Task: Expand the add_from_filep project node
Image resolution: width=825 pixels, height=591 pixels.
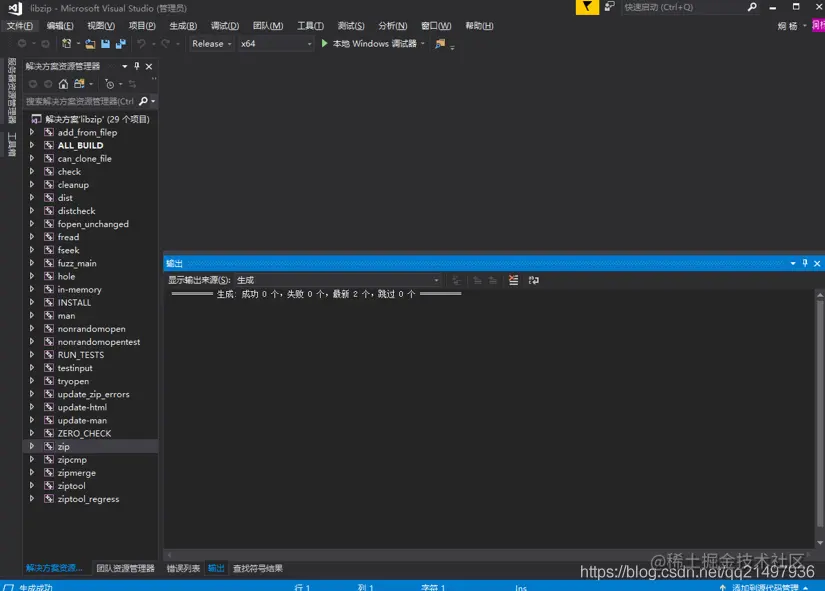Action: tap(32, 132)
